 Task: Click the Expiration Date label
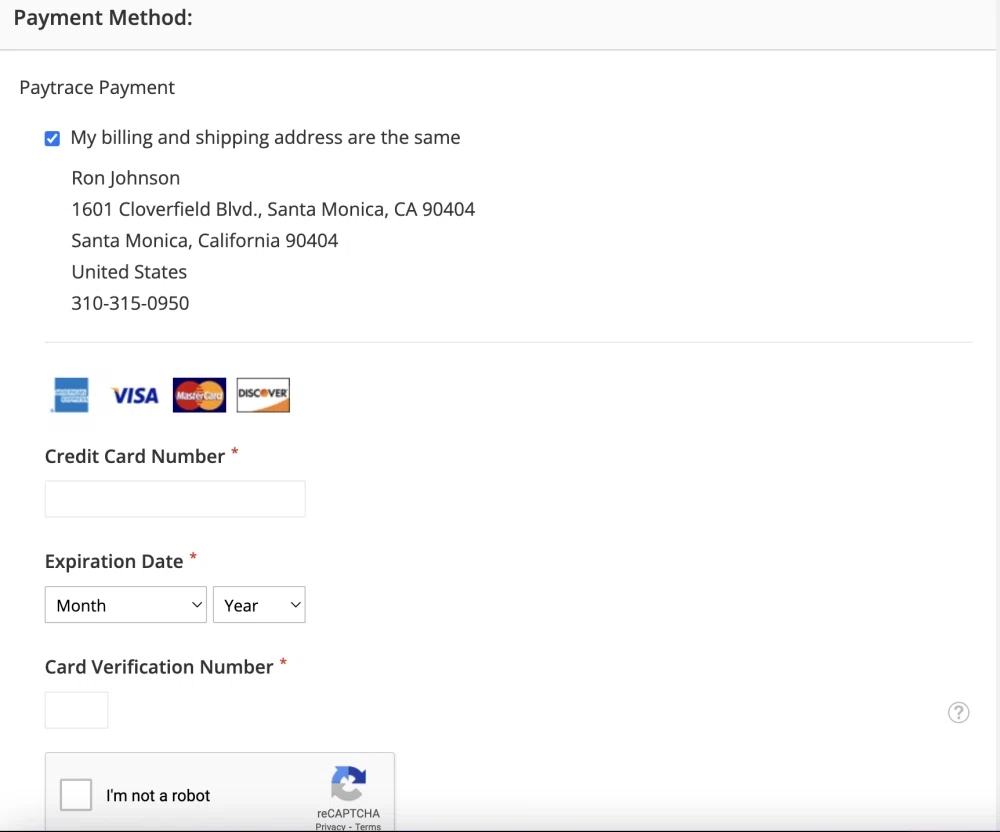[x=114, y=562]
